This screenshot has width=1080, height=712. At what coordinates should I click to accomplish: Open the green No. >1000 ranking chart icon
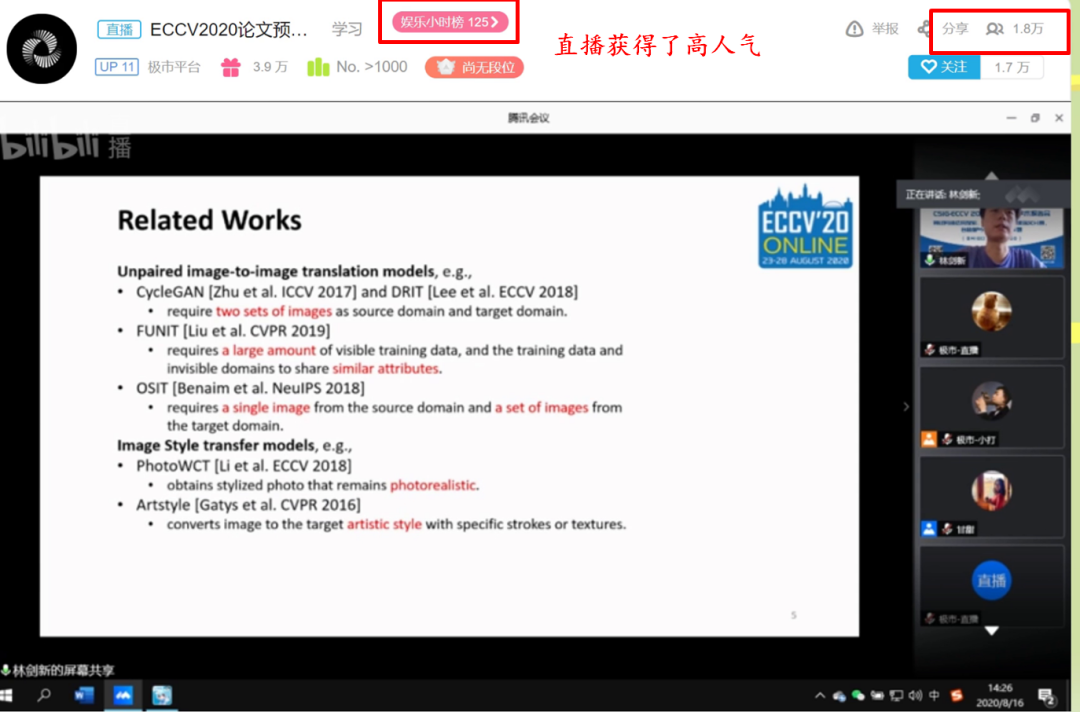point(318,67)
